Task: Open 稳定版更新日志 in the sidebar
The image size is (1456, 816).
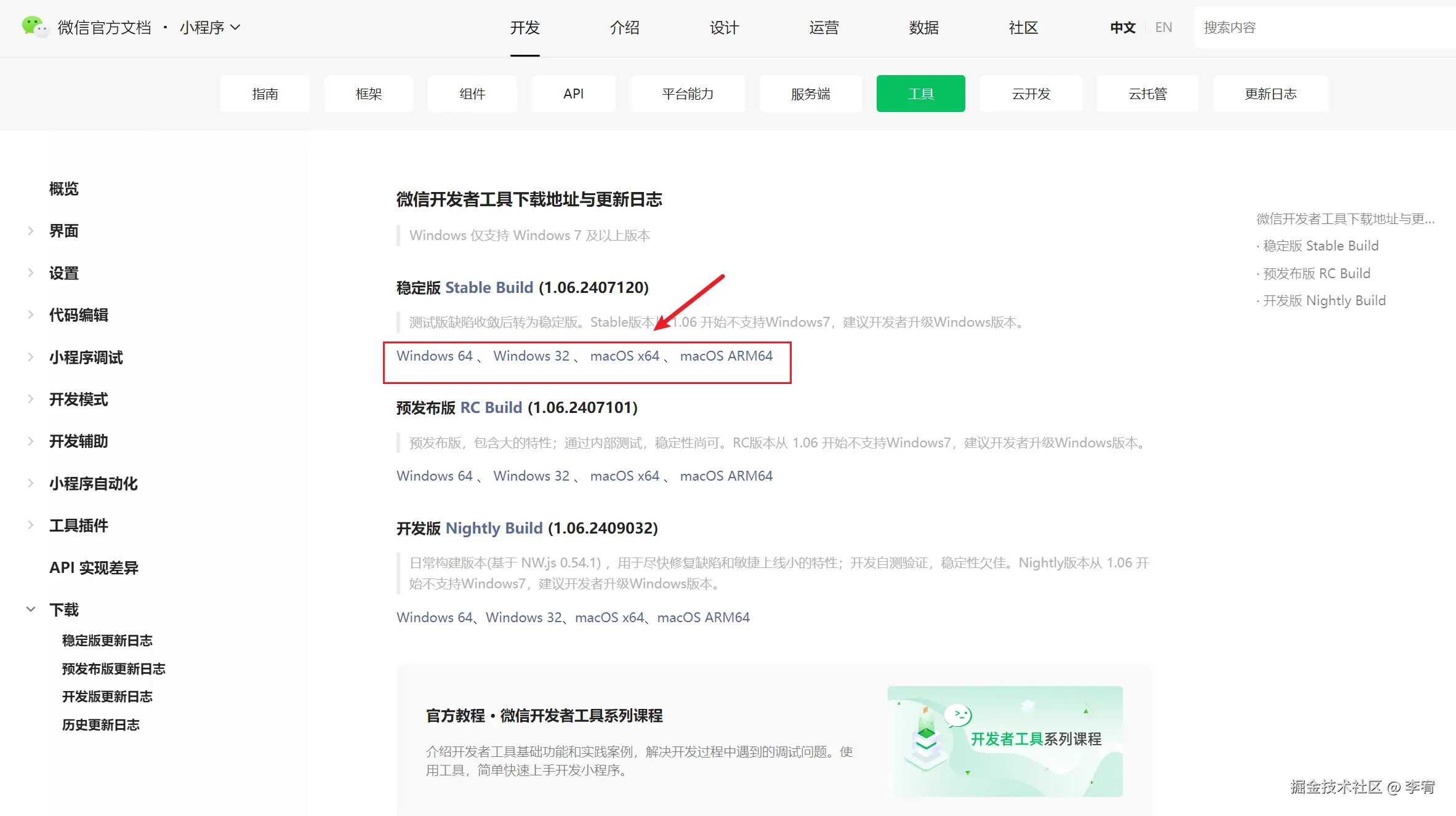Action: (x=107, y=641)
